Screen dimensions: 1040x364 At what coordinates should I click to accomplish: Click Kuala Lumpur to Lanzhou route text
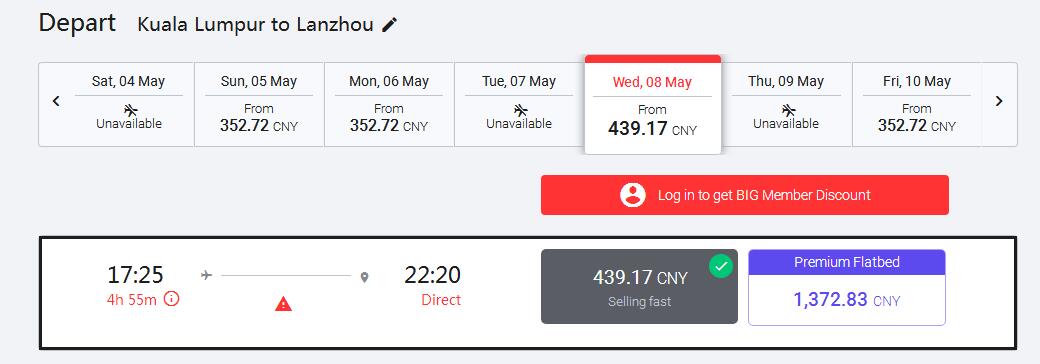[255, 25]
